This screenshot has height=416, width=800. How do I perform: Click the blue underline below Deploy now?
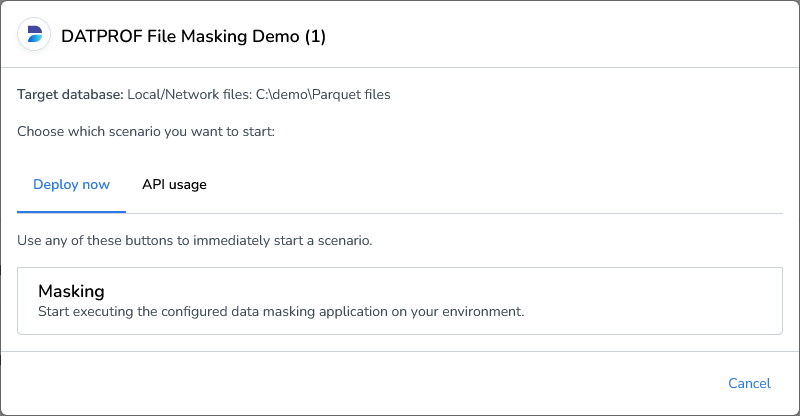[71, 212]
